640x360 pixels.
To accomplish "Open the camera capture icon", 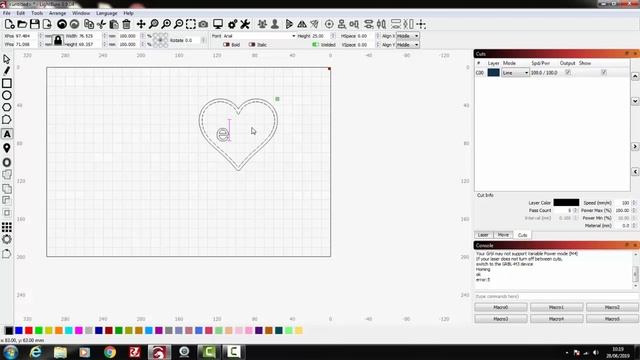I will (203, 24).
